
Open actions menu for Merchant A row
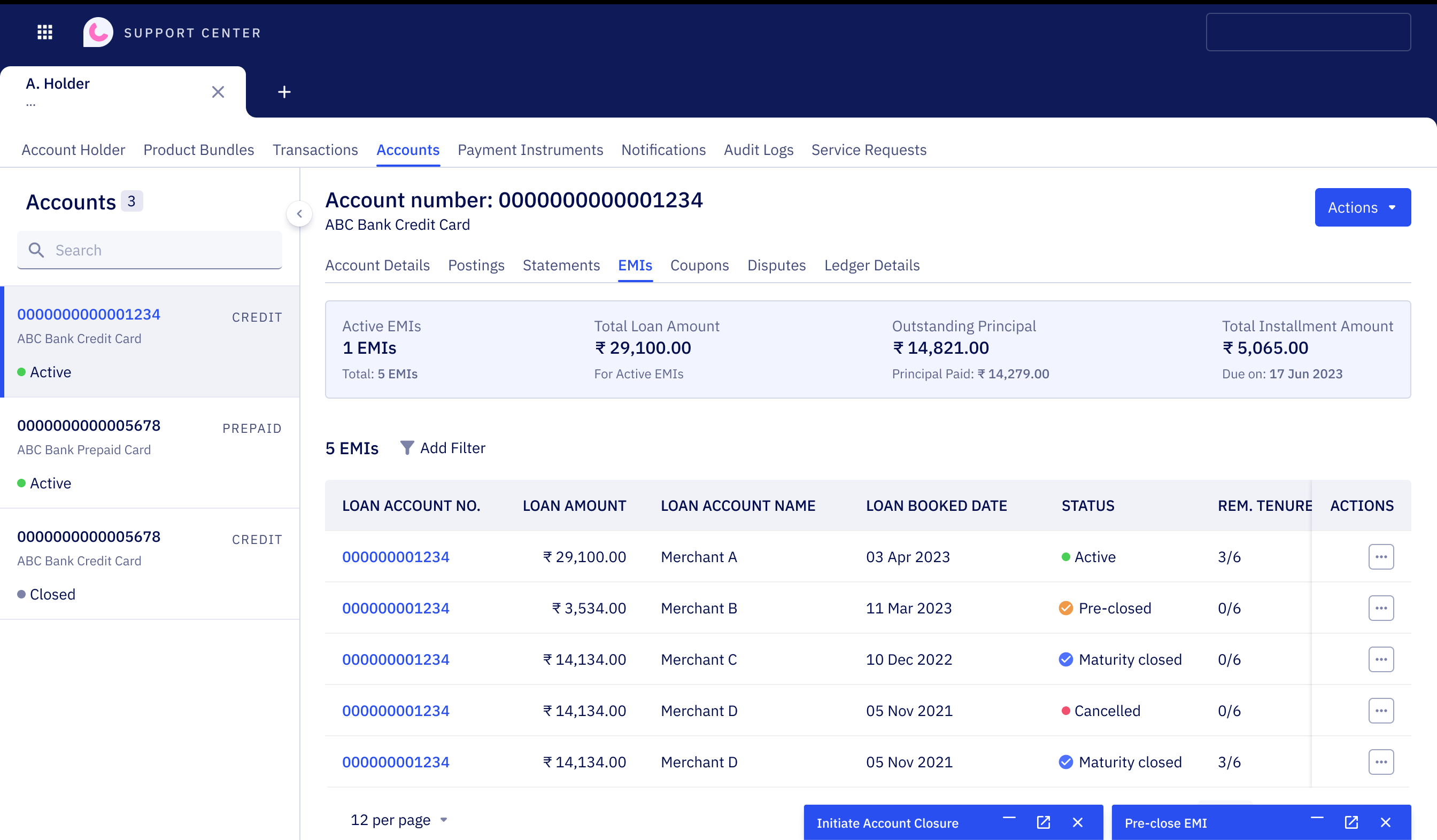1380,557
